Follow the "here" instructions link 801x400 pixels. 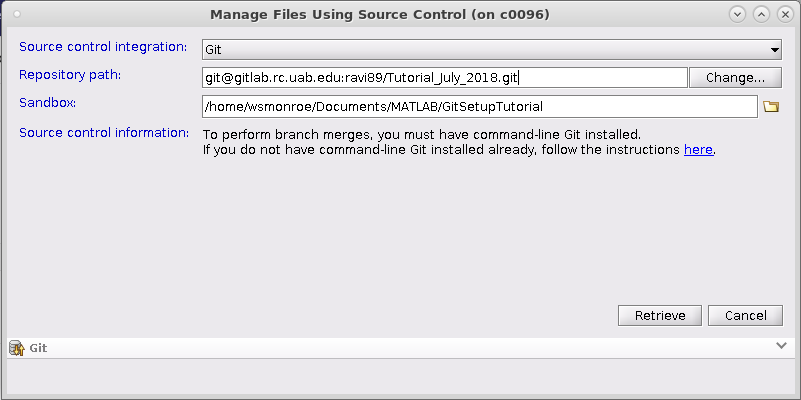(x=698, y=149)
